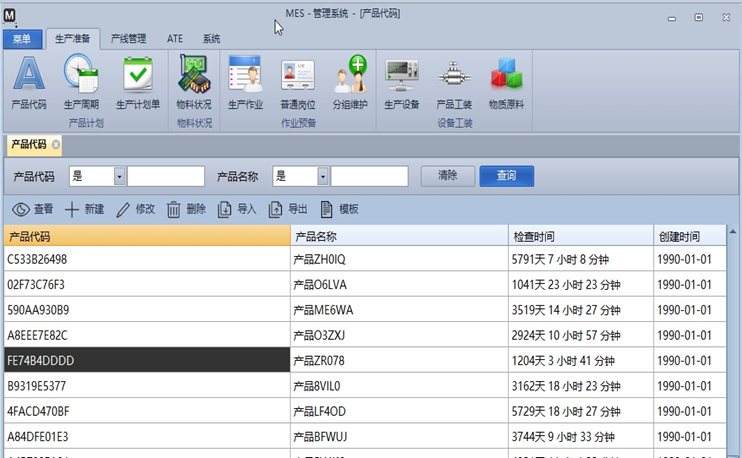This screenshot has width=742, height=458.
Task: Switch to the 产线管理 ribbon tab
Action: click(128, 39)
